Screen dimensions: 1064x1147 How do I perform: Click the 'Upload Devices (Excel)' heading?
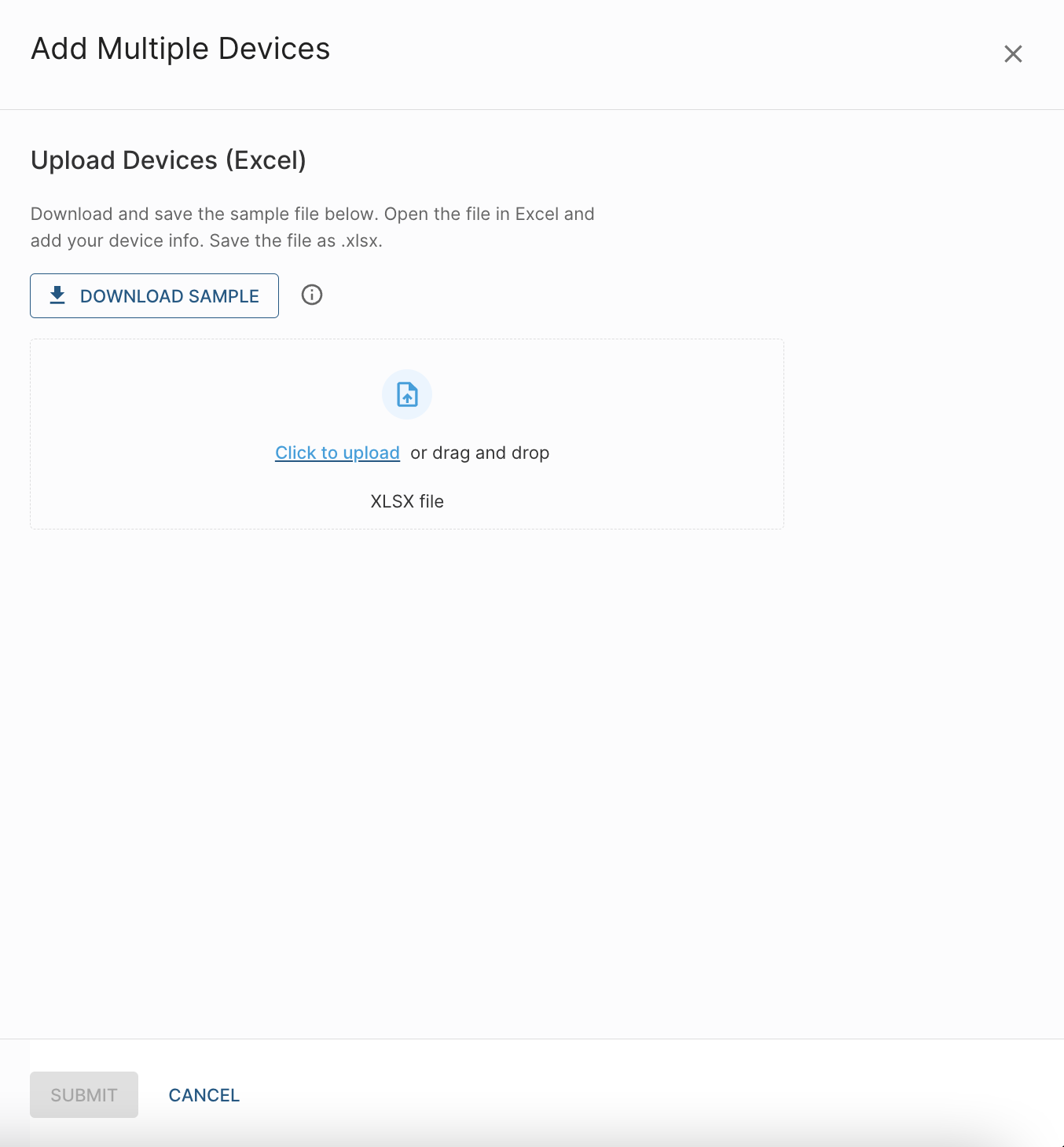pyautogui.click(x=168, y=160)
